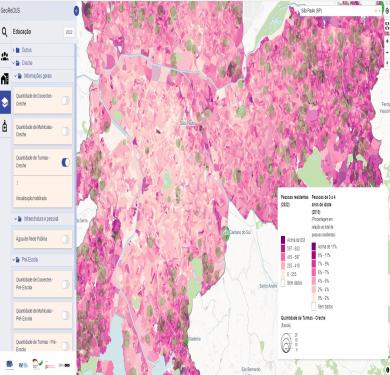Screen dimensions: 390x375
Task: Collapse the sidebar with the round blue button
Action: [76, 11]
